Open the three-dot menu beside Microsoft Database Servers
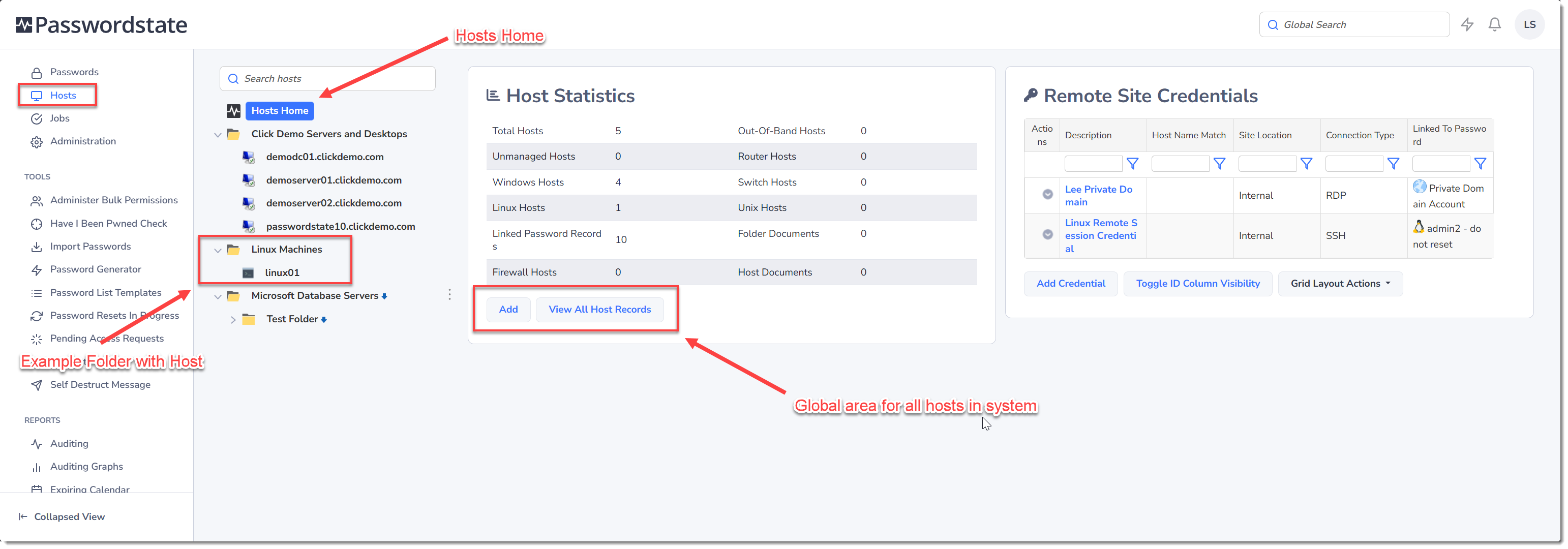1568x549 pixels. click(449, 295)
